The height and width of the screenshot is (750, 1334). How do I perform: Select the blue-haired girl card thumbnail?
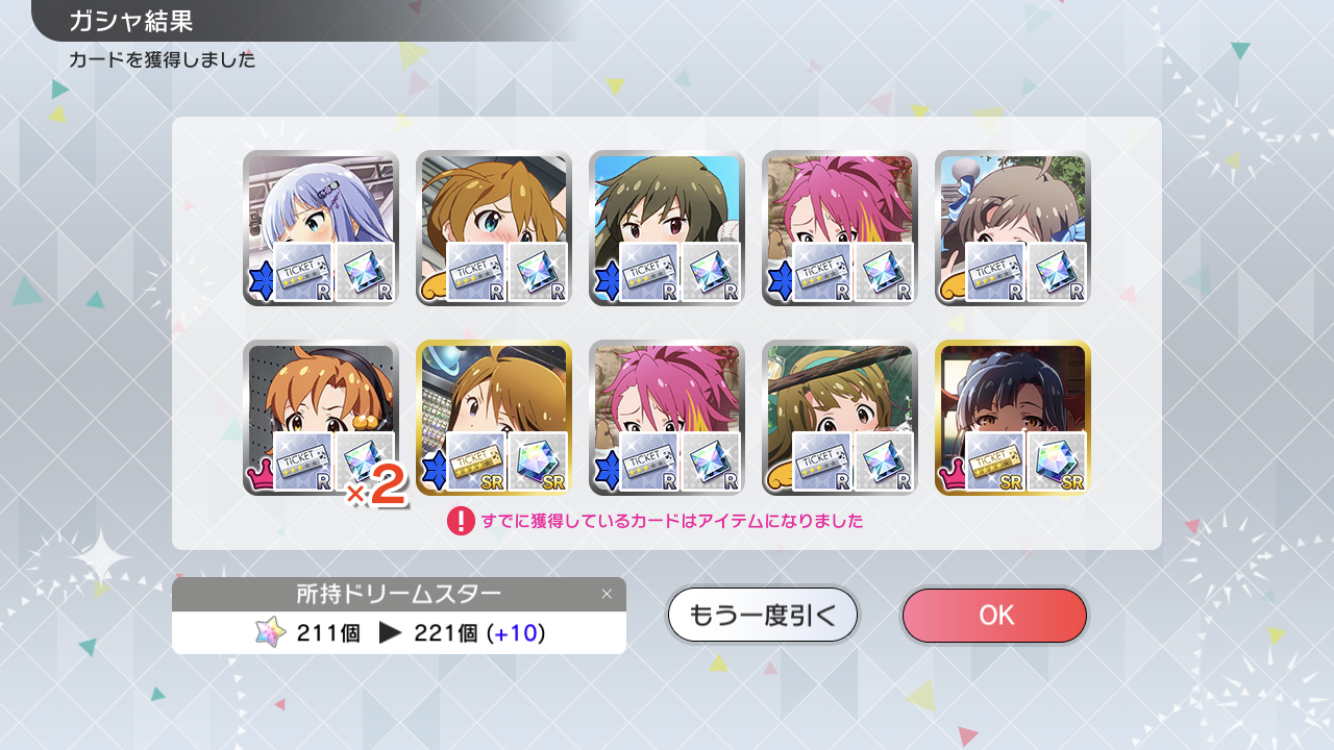[320, 228]
